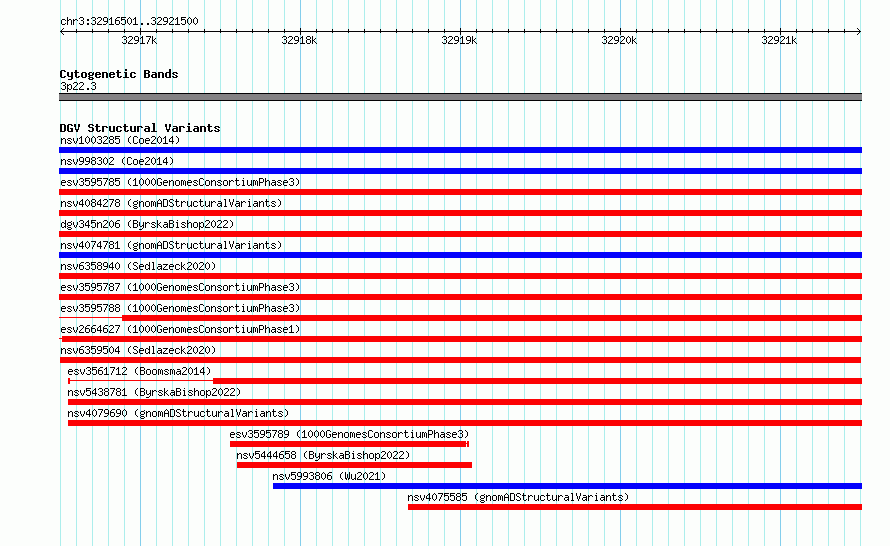Image resolution: width=890 pixels, height=546 pixels.
Task: Select the blue bar for nsv1003285
Action: click(460, 150)
